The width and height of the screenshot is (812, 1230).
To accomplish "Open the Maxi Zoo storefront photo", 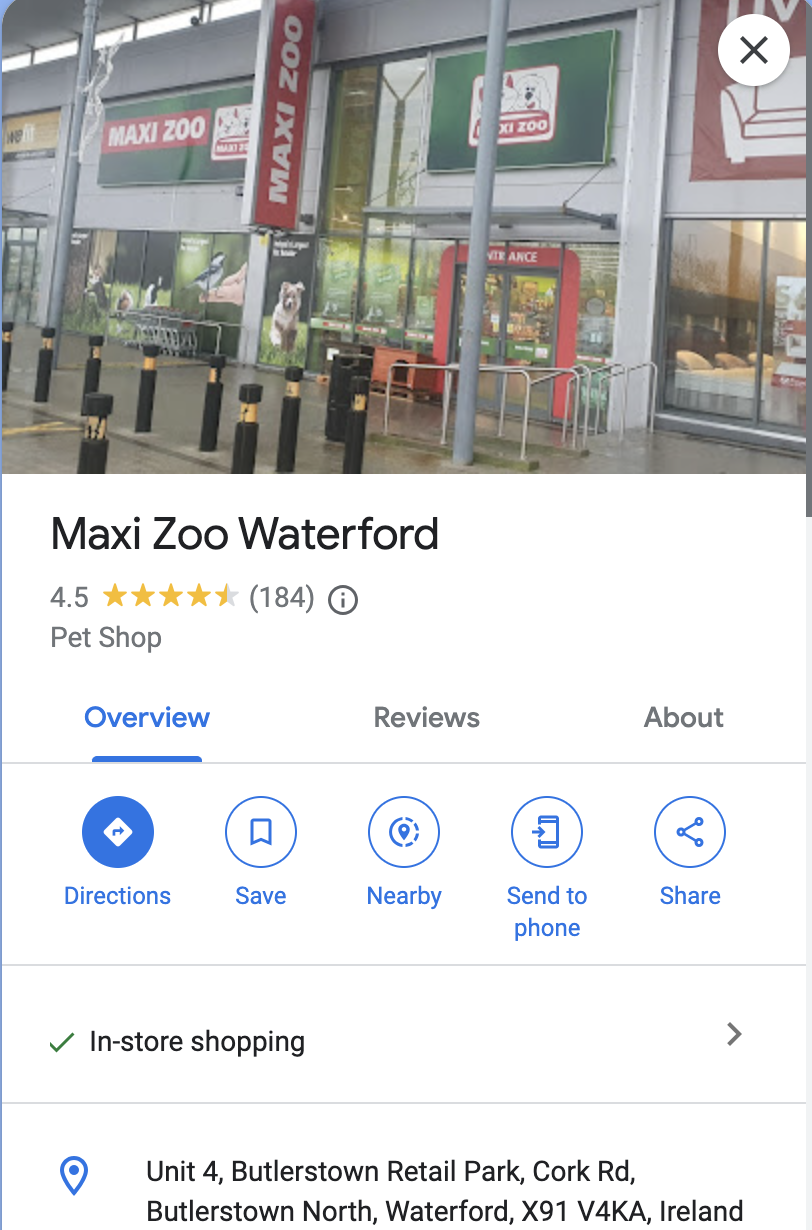I will 403,237.
